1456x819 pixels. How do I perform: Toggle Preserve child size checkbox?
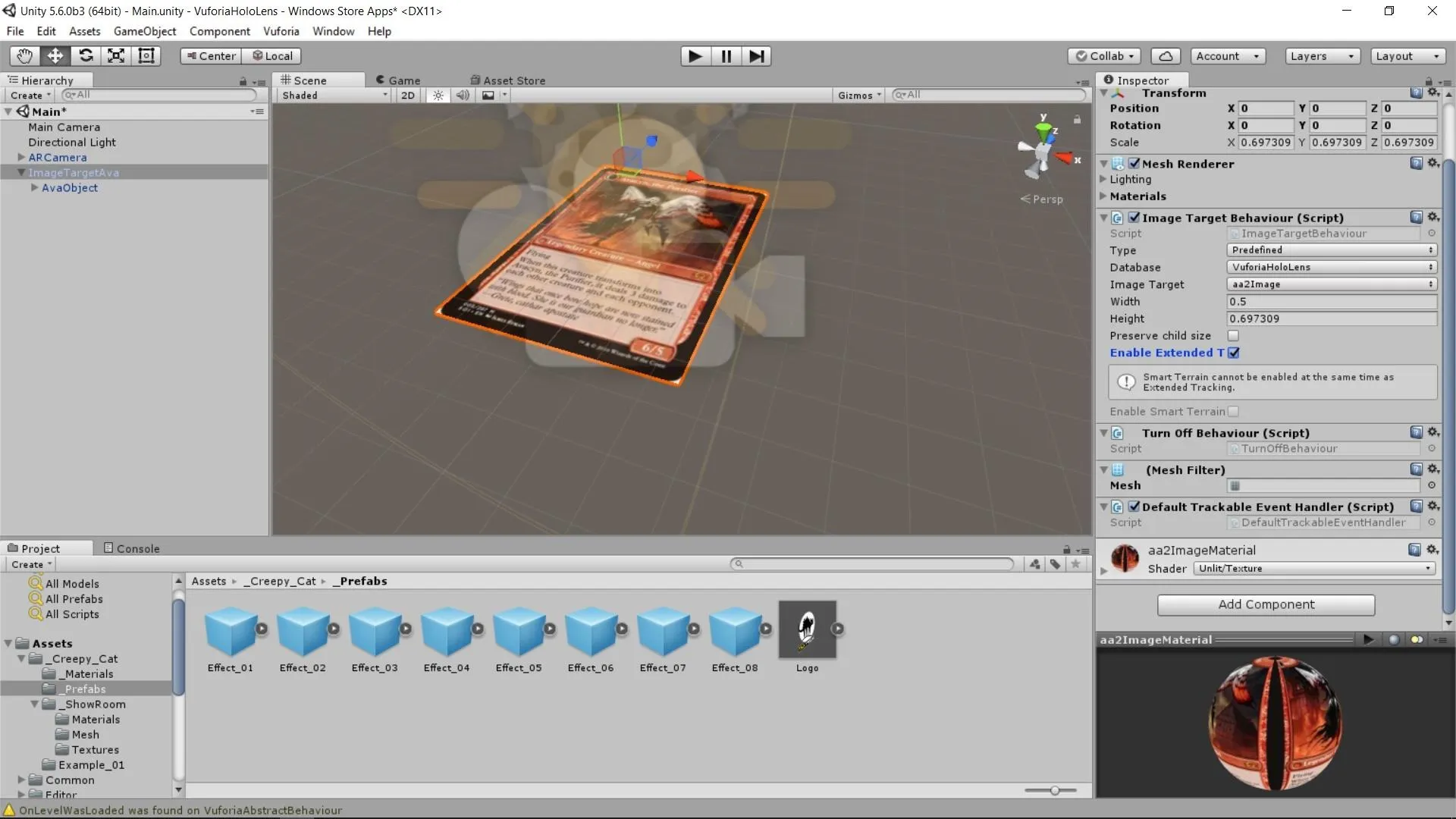point(1233,335)
